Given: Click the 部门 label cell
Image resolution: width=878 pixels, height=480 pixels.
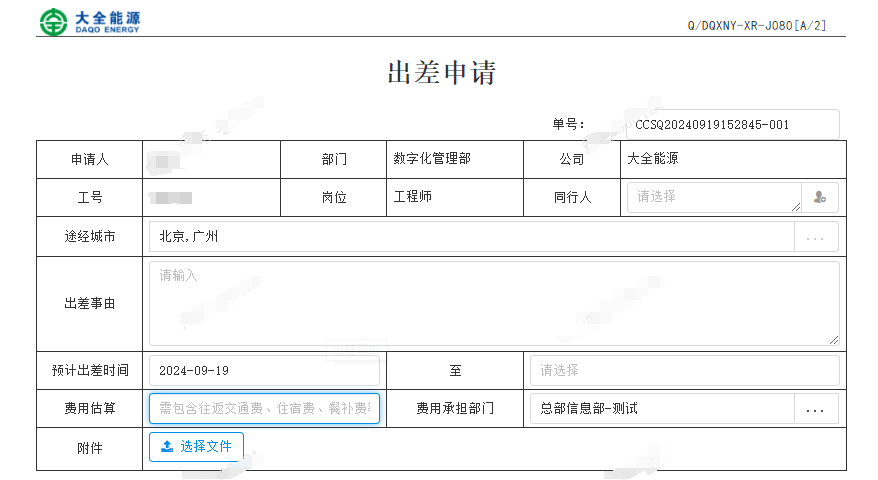Looking at the screenshot, I should click(x=334, y=160).
